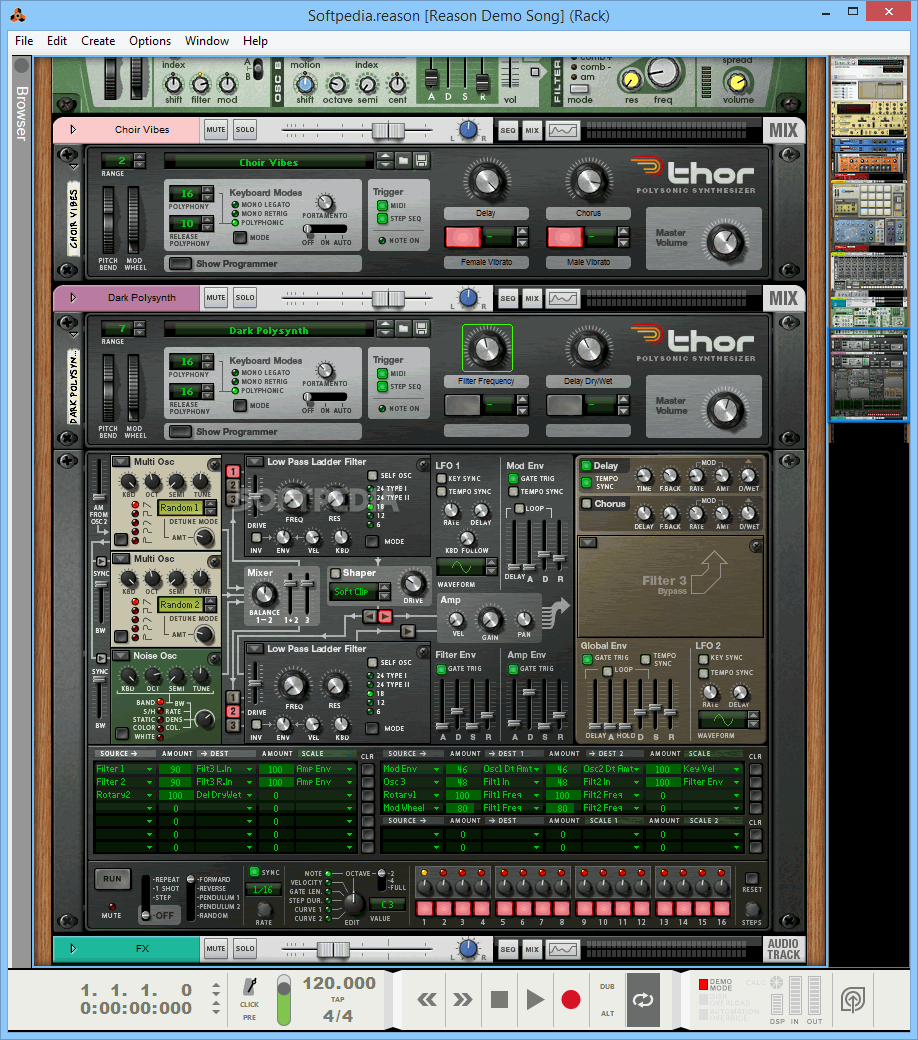Click TAP tempo label
This screenshot has height=1040, width=918.
pos(338,999)
